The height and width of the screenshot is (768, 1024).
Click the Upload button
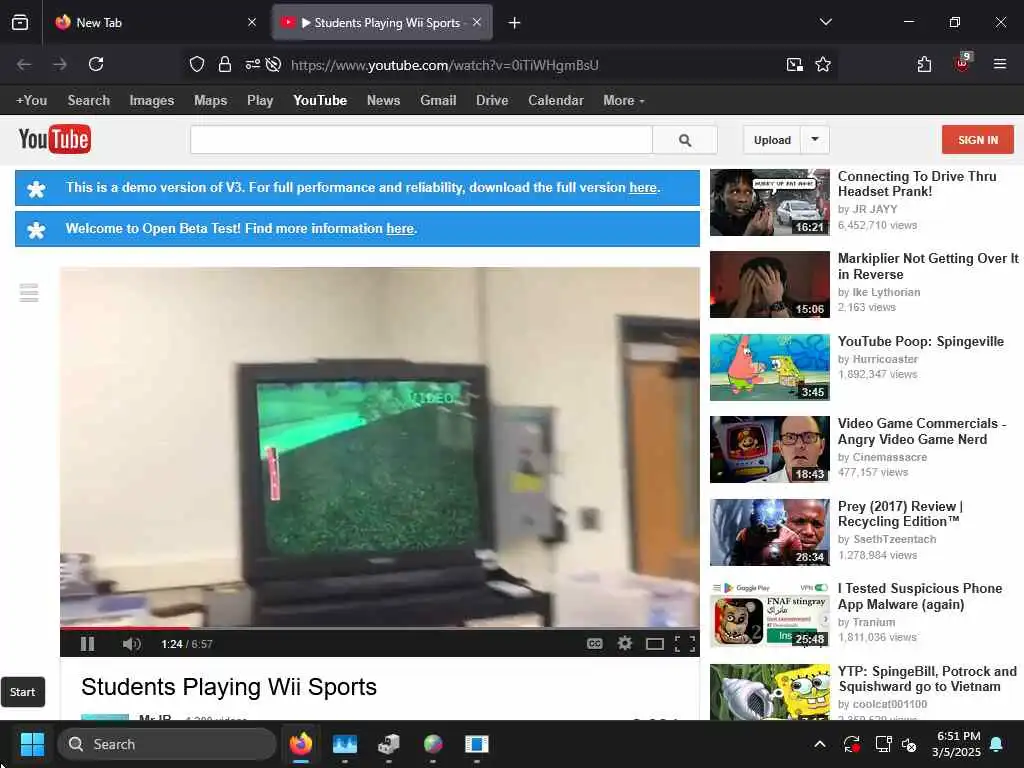(772, 140)
